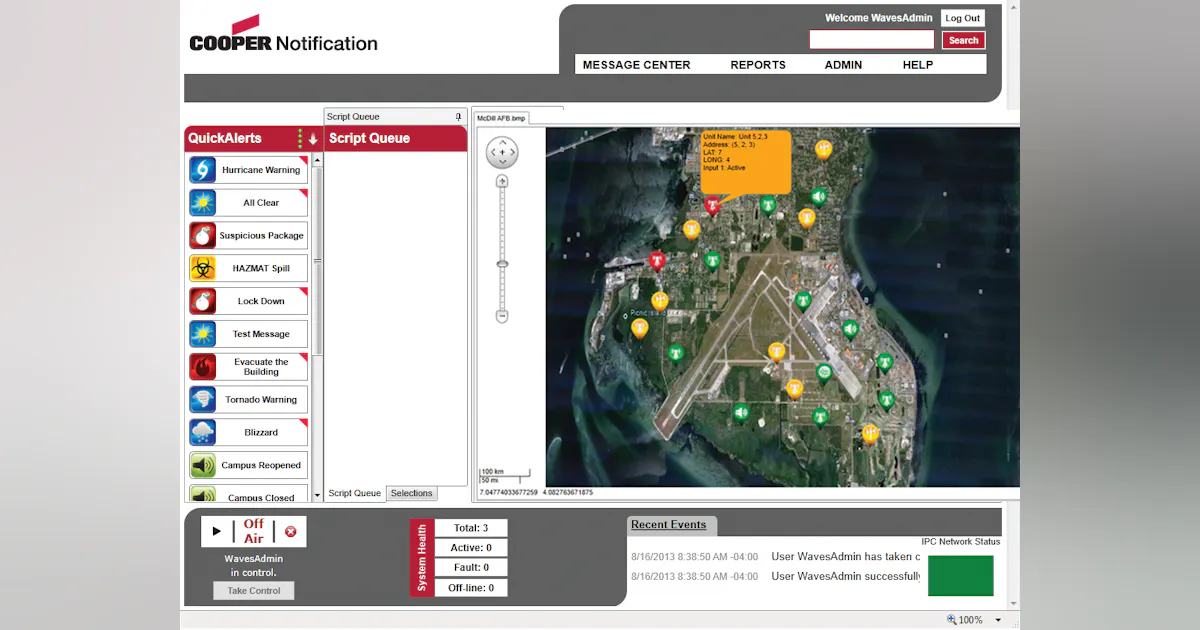The height and width of the screenshot is (630, 1200).
Task: Open the HELP menu
Action: pyautogui.click(x=918, y=65)
